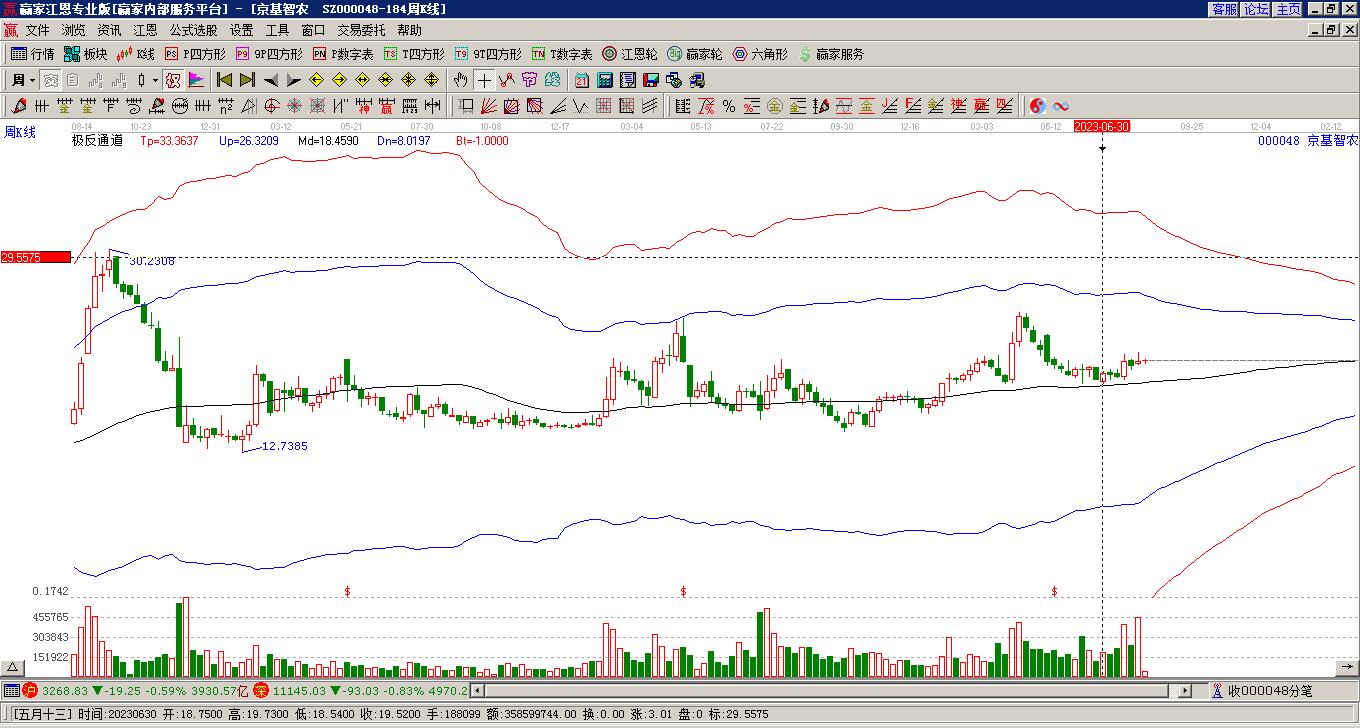Expand indicator panel with triangle button
1360x728 pixels.
click(13, 668)
